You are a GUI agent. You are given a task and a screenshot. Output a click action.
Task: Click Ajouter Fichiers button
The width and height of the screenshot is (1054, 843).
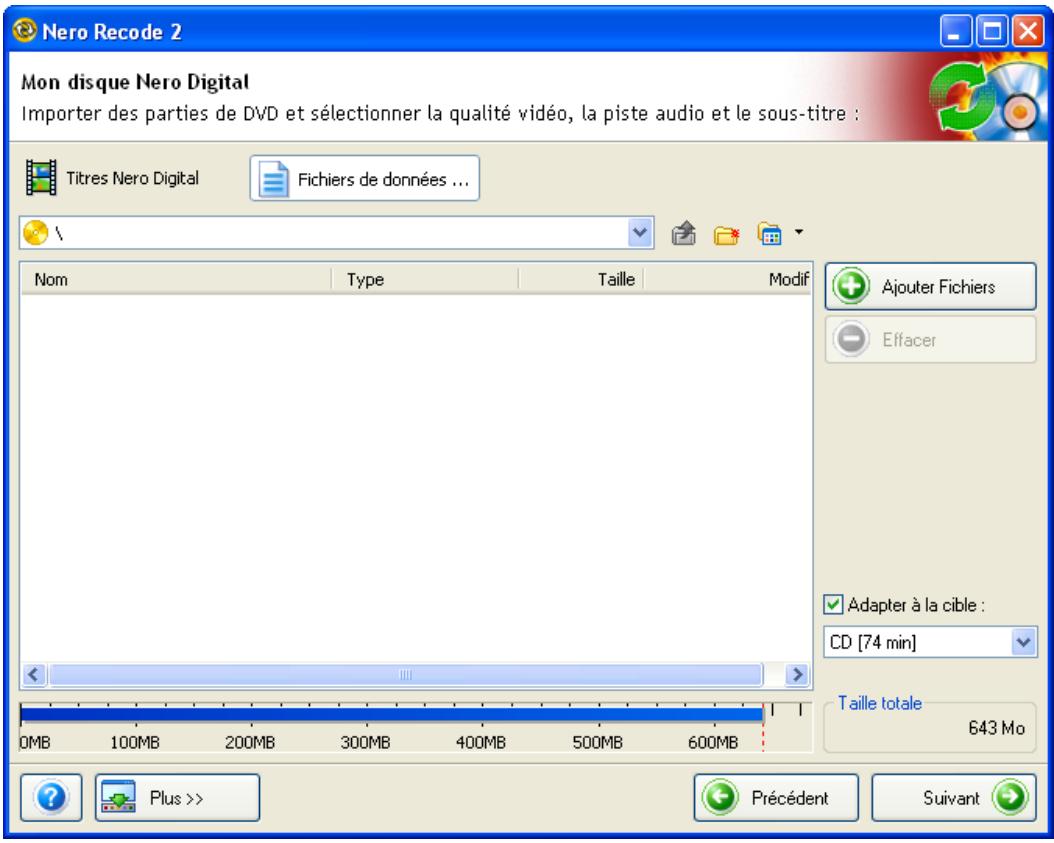[x=930, y=286]
